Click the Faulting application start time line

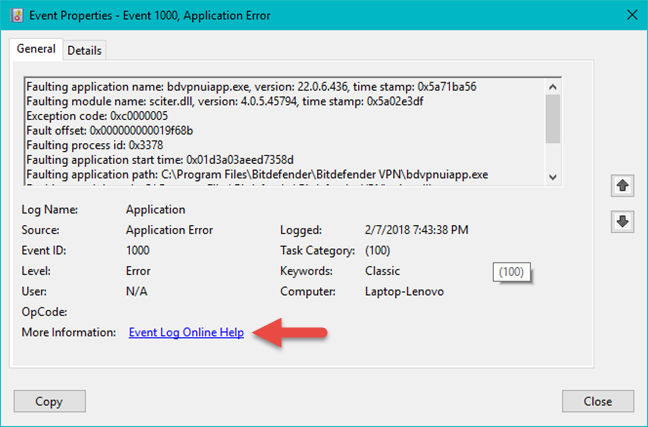160,160
